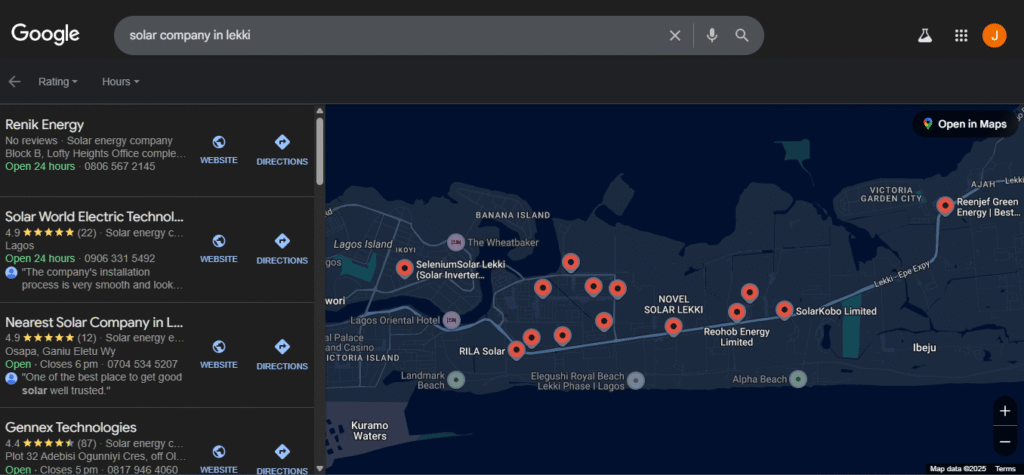The width and height of the screenshot is (1024, 475).
Task: Get directions to Nearest Solar Company
Action: [282, 354]
